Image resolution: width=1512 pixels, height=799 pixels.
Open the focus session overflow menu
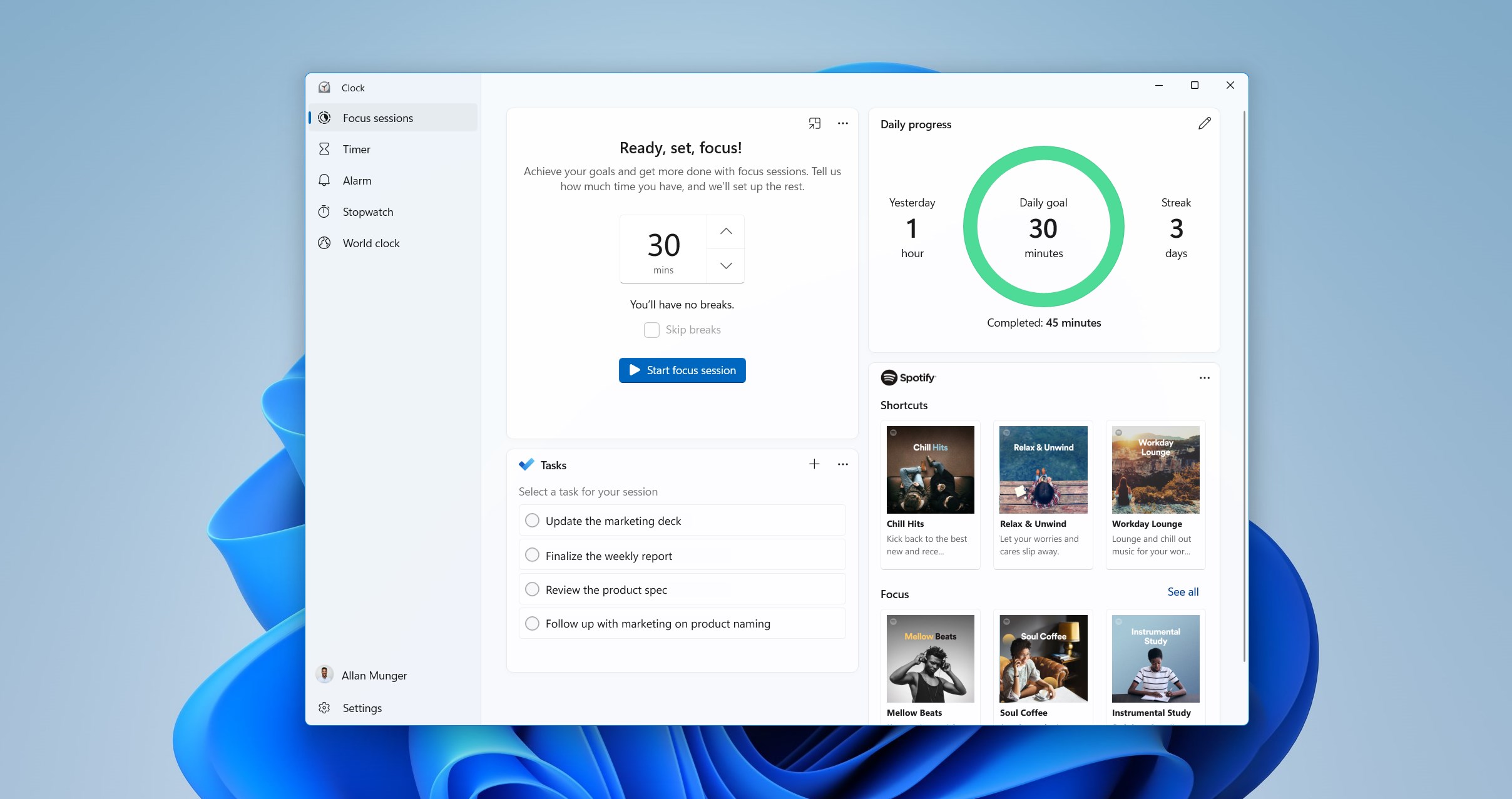pos(842,123)
